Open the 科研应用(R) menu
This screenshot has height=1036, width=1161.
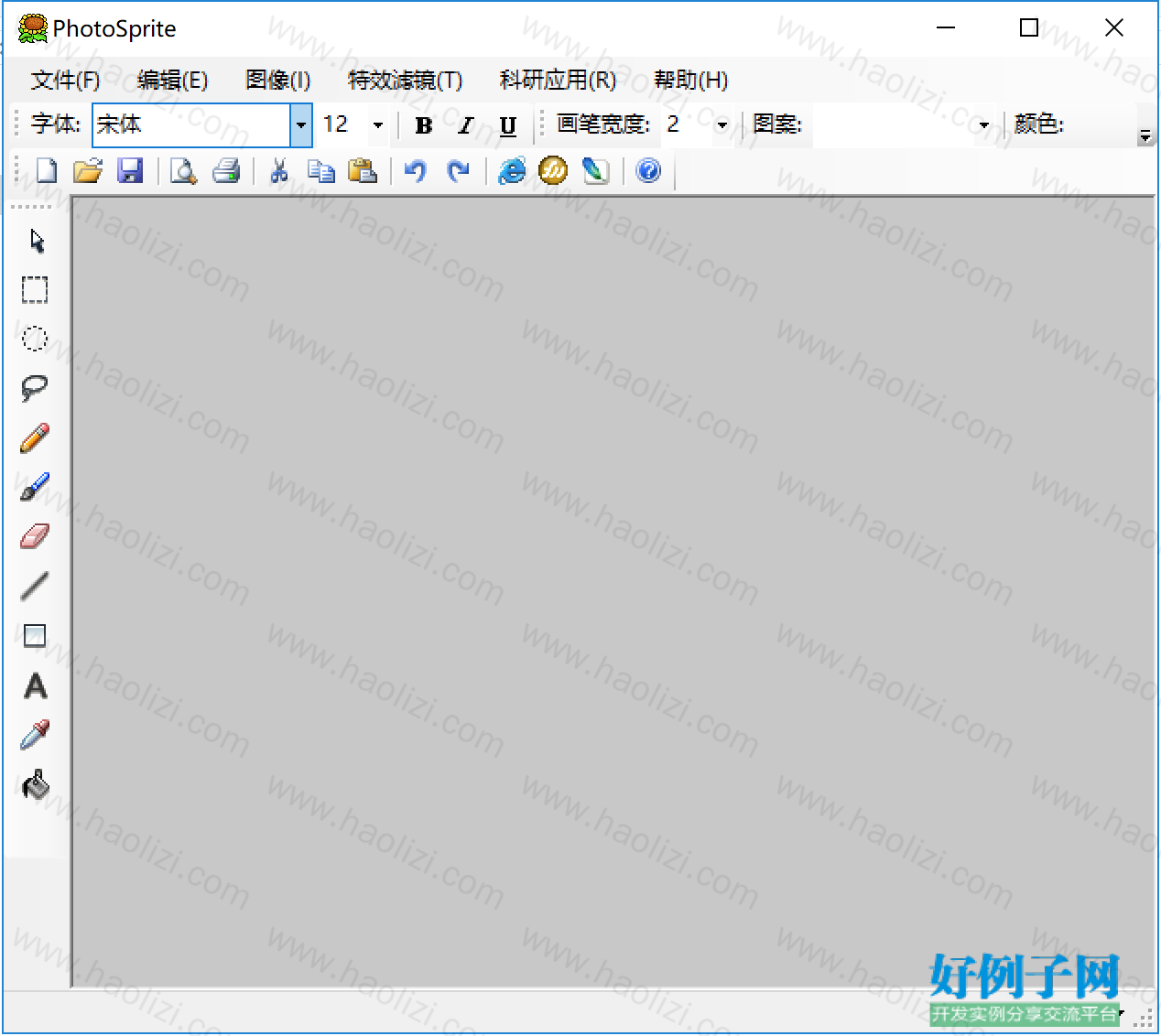click(558, 81)
